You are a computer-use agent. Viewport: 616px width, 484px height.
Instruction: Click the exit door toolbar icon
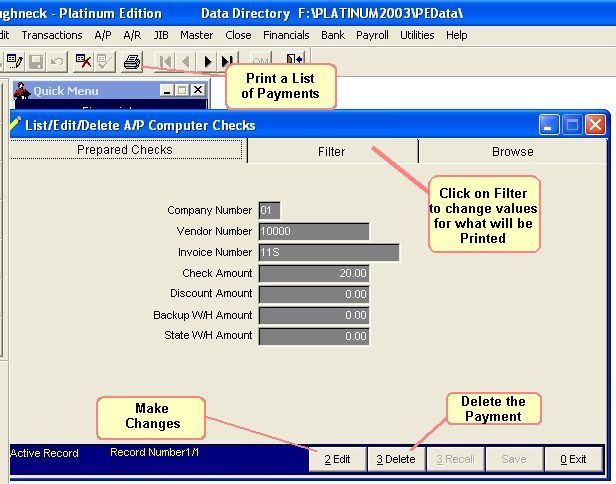pyautogui.click(x=293, y=59)
